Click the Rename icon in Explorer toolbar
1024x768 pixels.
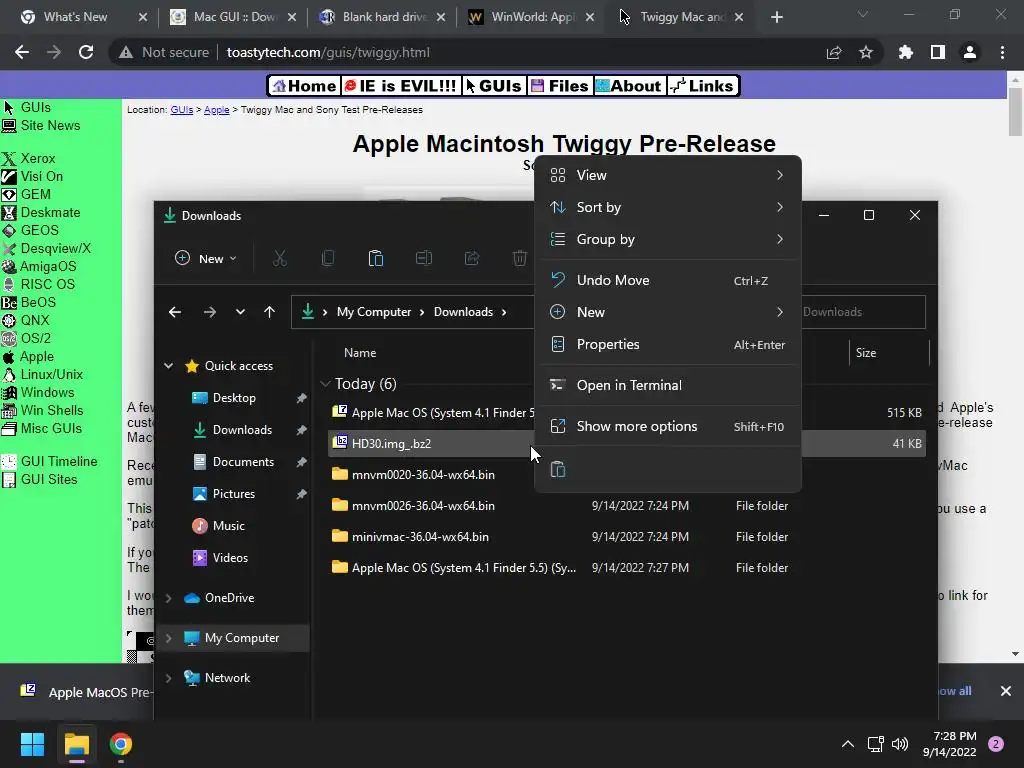point(424,259)
